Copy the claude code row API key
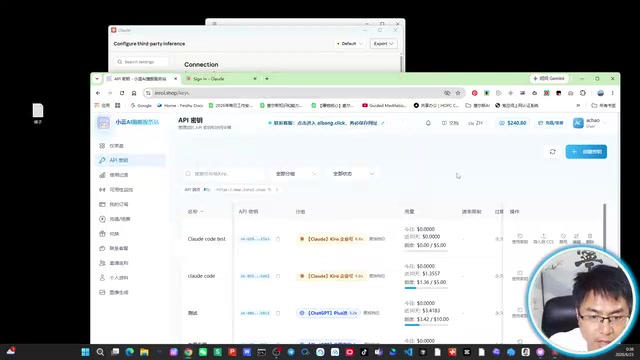640x360 pixels. pyautogui.click(x=278, y=276)
